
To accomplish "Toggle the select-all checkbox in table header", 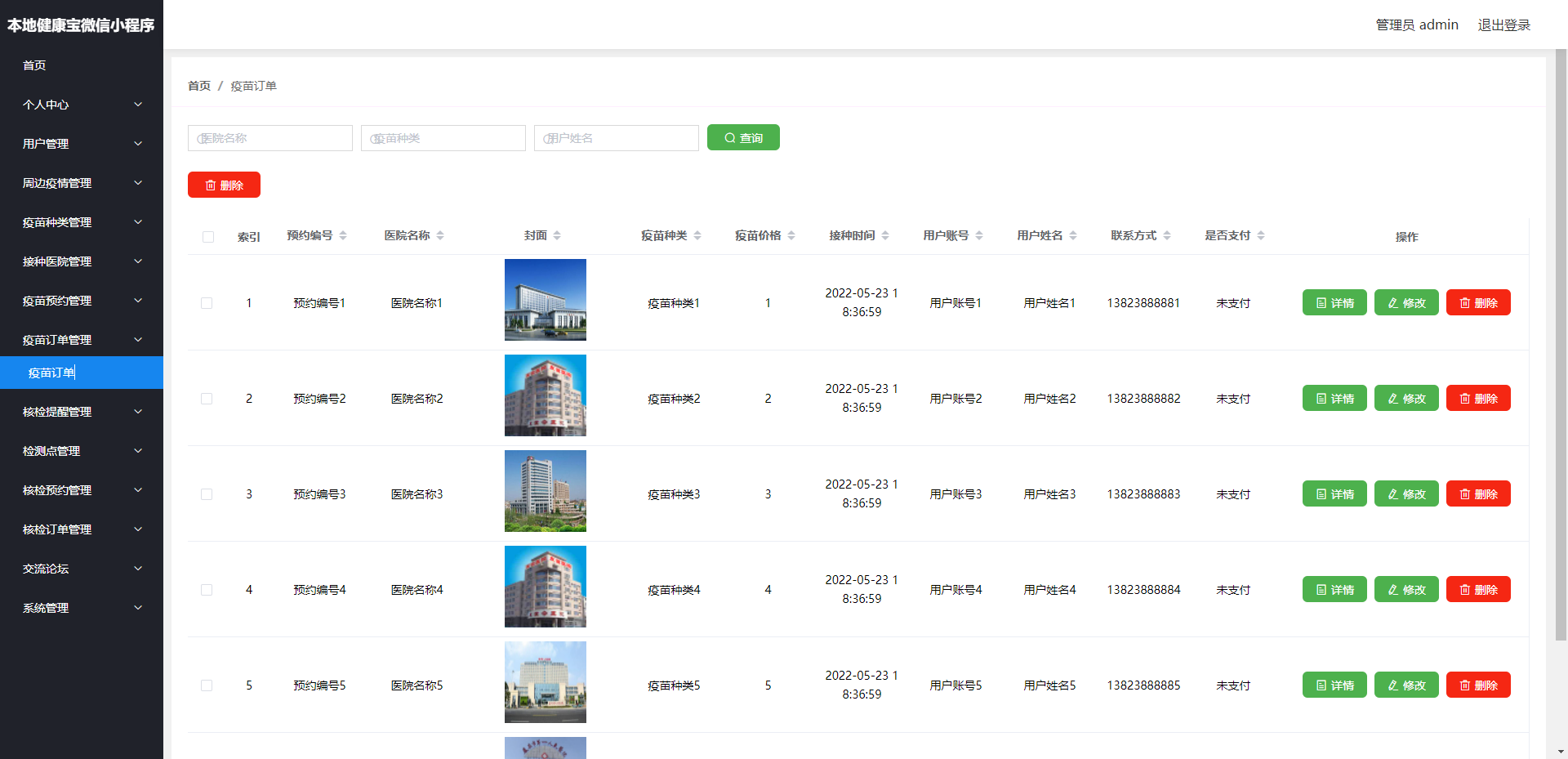I will 208,237.
